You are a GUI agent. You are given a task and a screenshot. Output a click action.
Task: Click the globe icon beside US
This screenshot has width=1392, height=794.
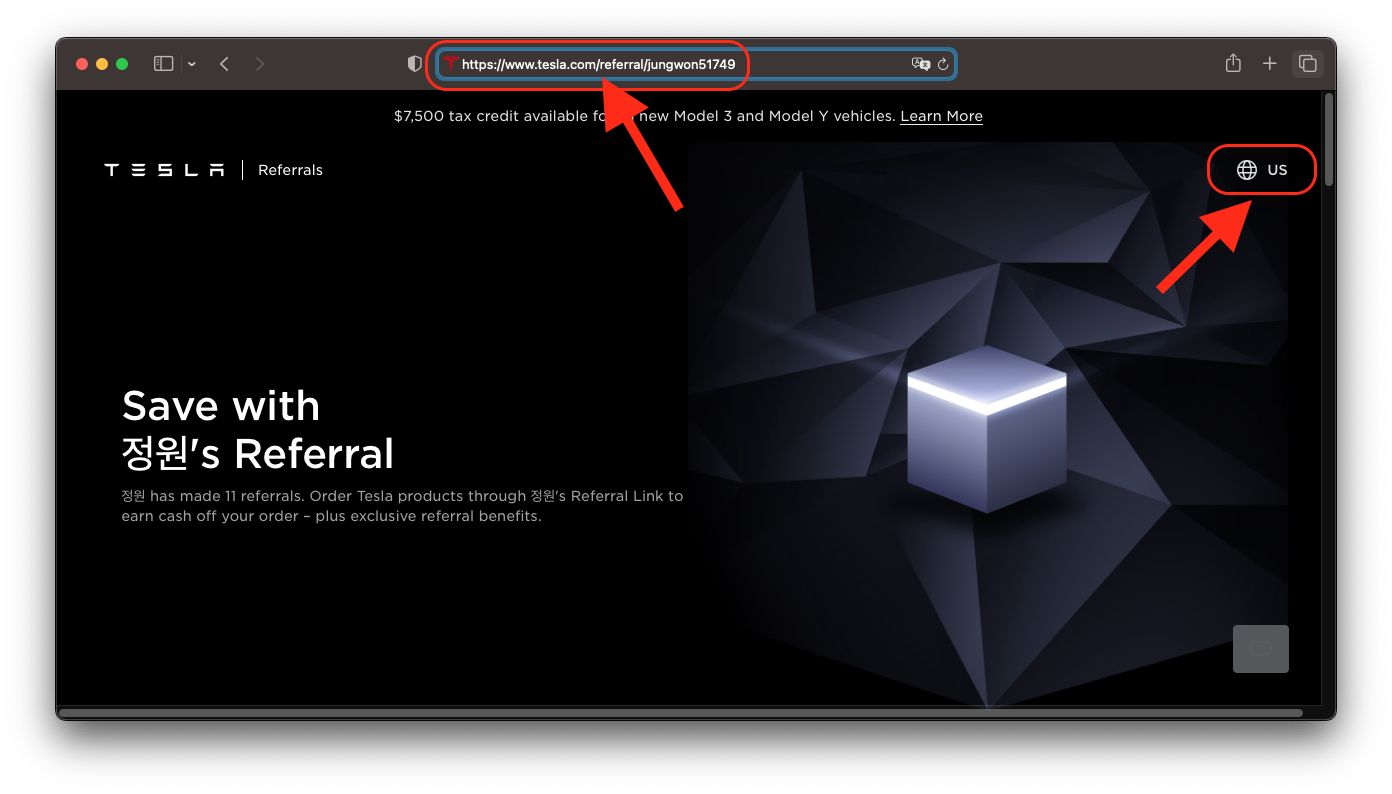pyautogui.click(x=1247, y=170)
